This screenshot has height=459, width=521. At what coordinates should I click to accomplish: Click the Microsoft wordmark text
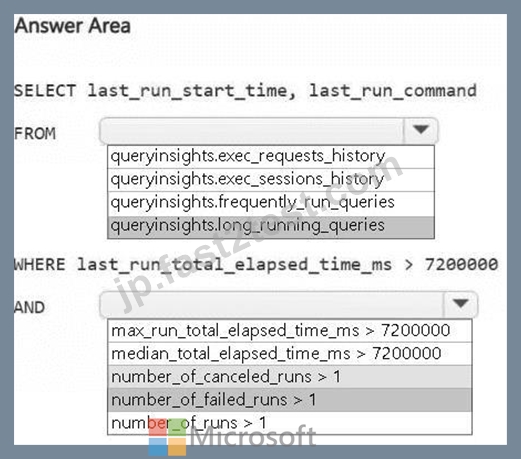point(253,436)
